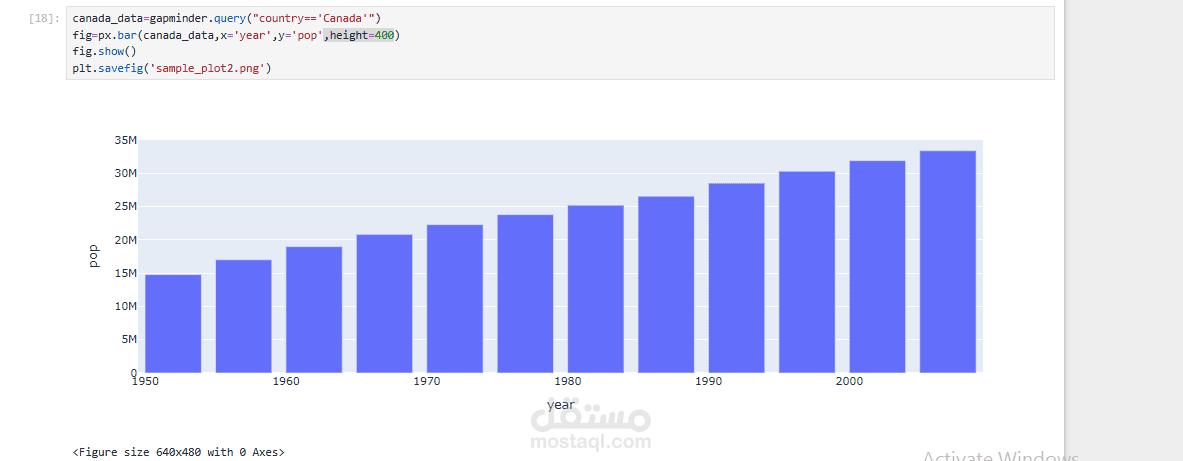Click the bar just right of the 2000 tick
The height and width of the screenshot is (461, 1183).
877,266
